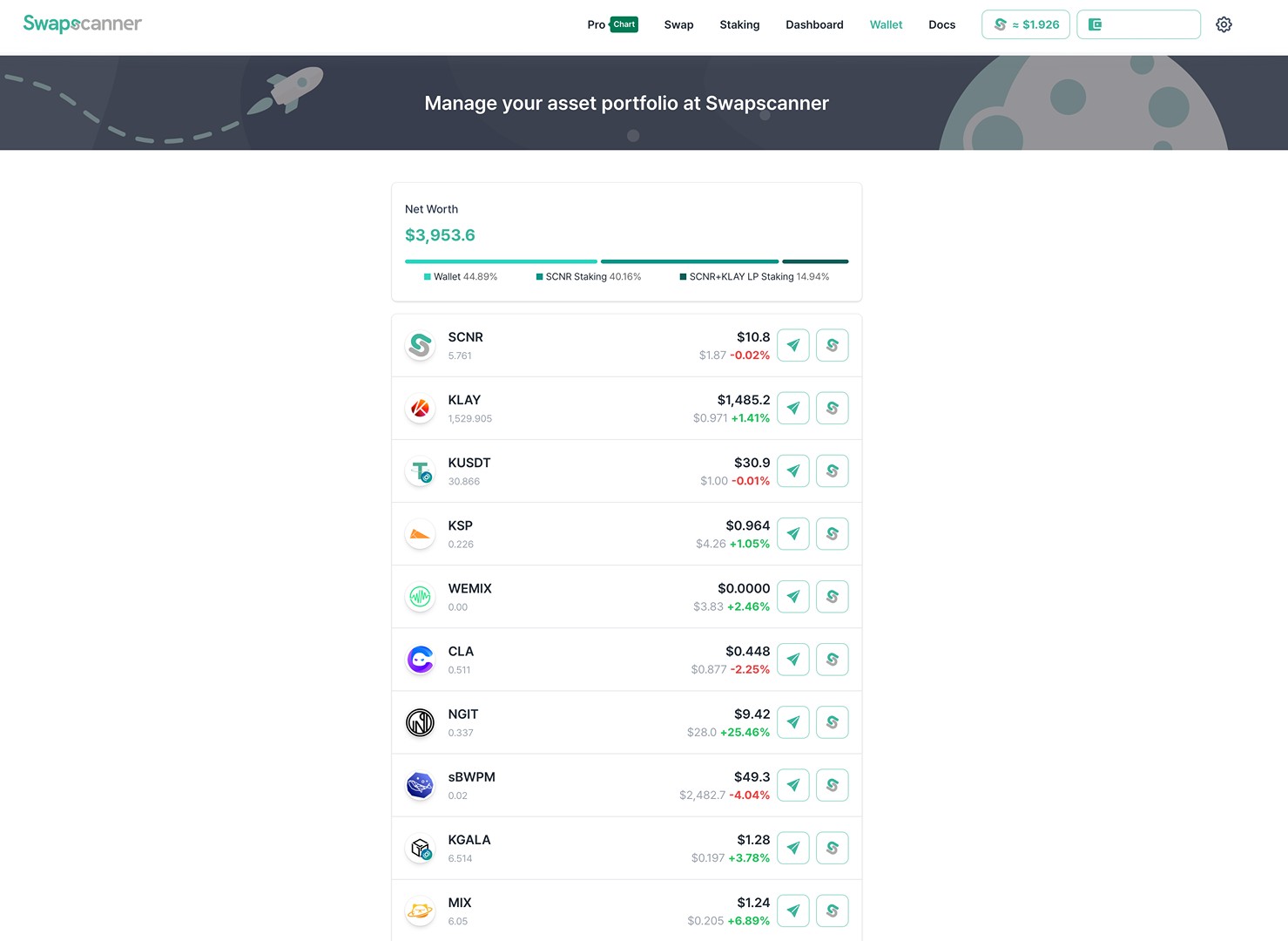Click the send icon for SCNR
This screenshot has width=1288, height=941.
(x=793, y=345)
